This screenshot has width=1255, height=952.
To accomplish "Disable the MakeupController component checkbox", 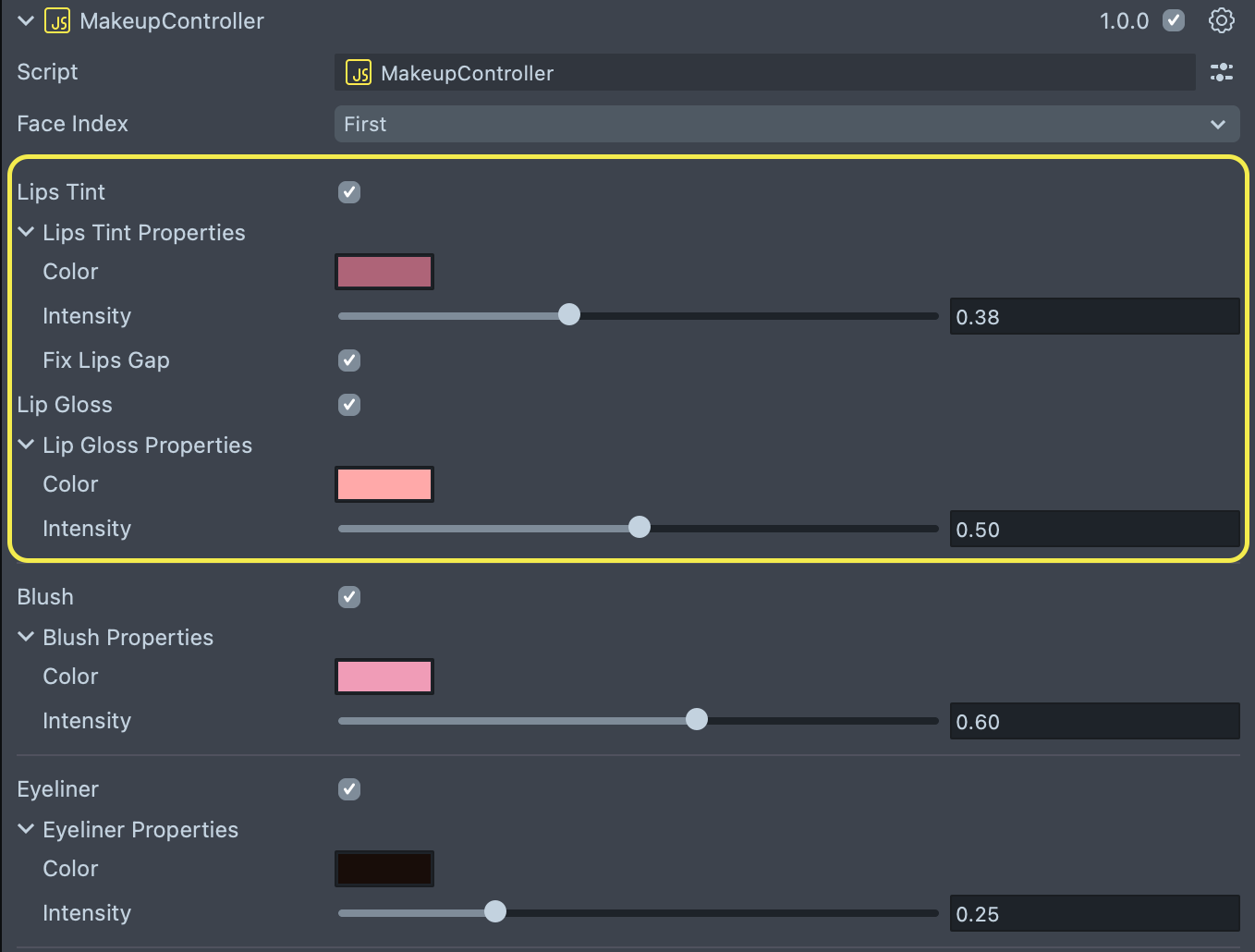I will [x=1174, y=20].
